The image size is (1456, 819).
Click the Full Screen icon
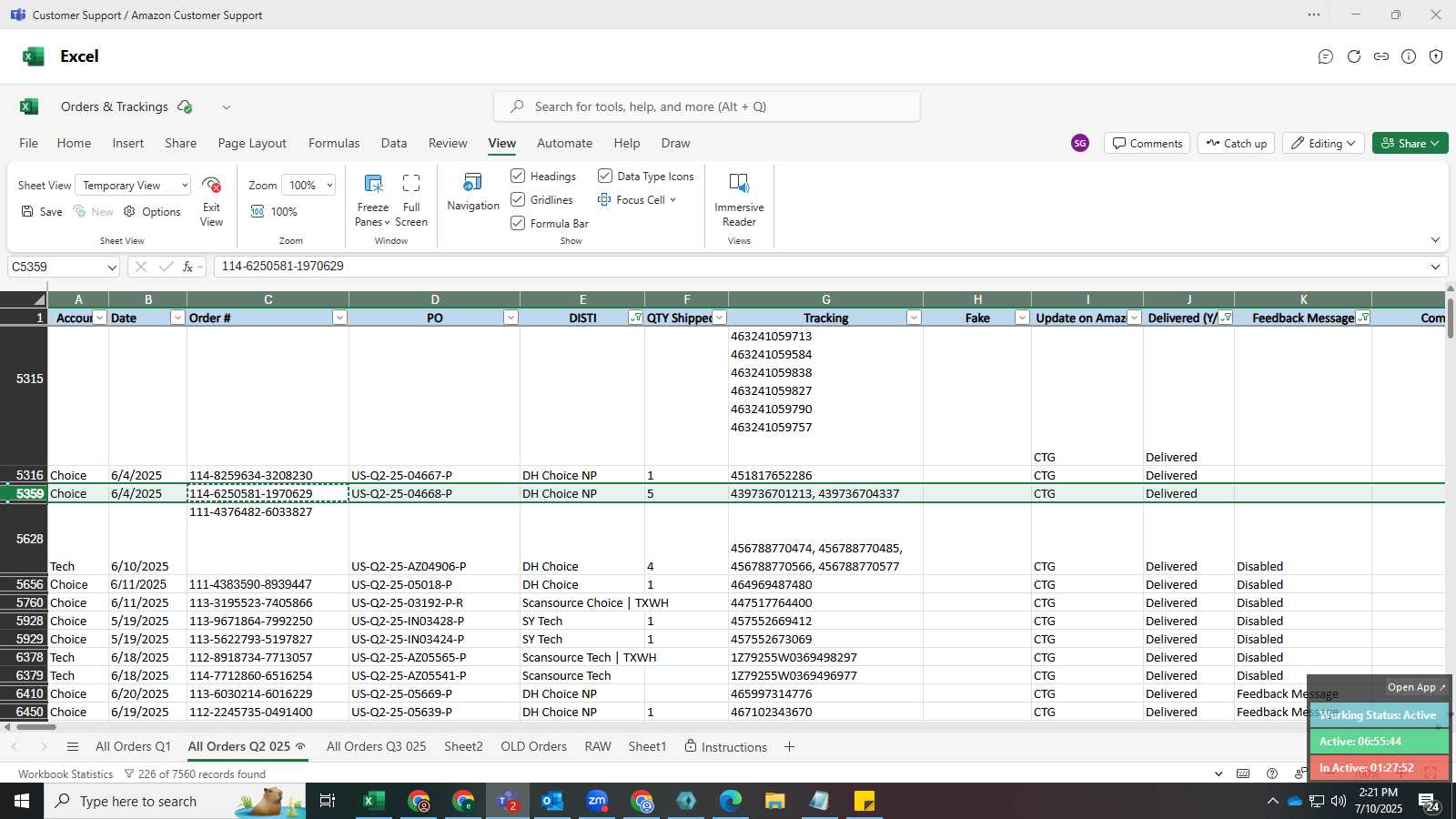coord(411,184)
